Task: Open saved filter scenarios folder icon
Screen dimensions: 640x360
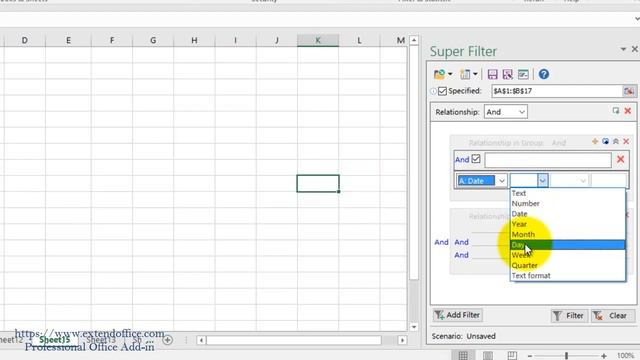Action: [x=440, y=74]
